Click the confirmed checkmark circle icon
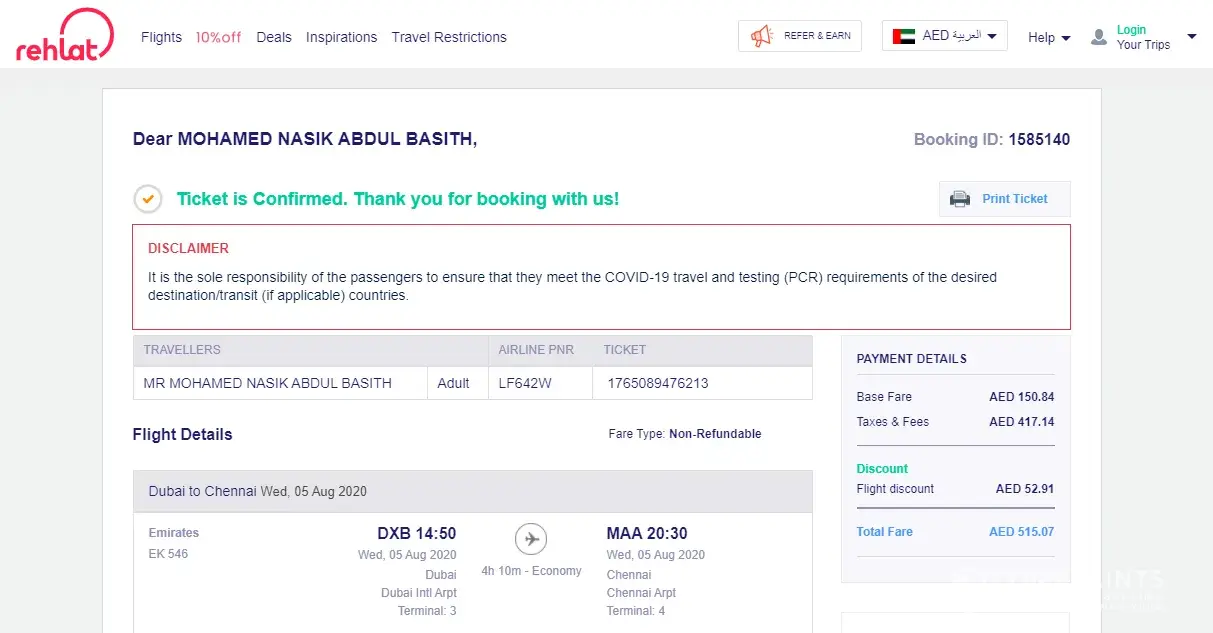 coord(148,199)
